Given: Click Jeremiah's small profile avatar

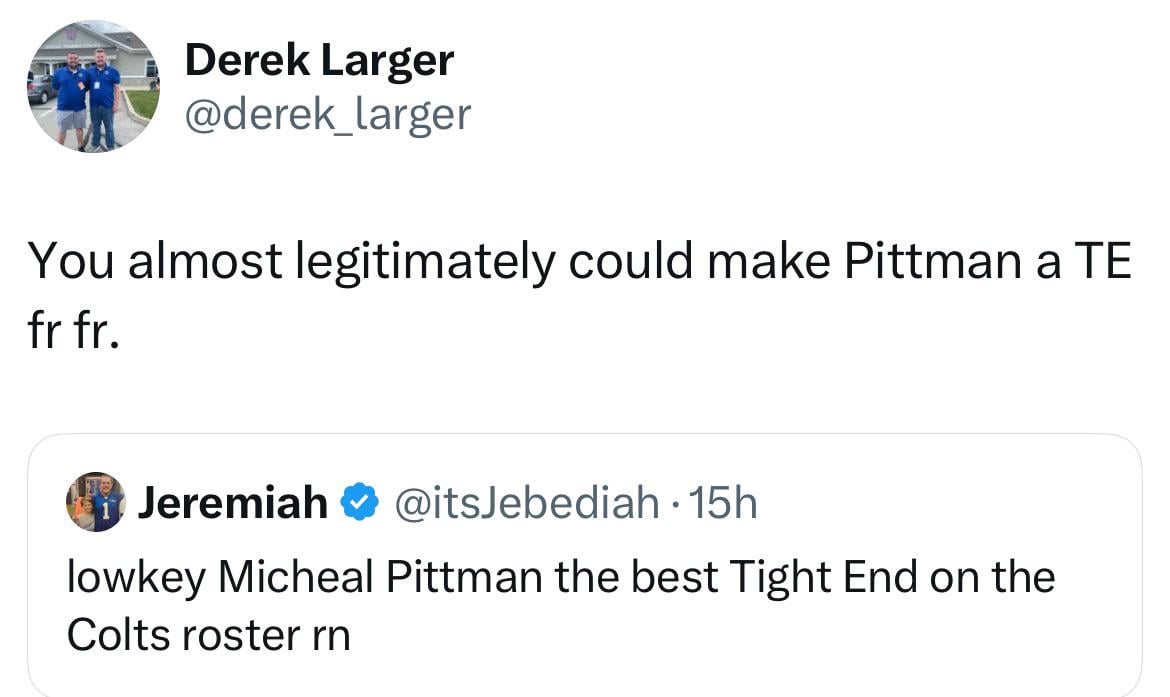Looking at the screenshot, I should point(95,503).
